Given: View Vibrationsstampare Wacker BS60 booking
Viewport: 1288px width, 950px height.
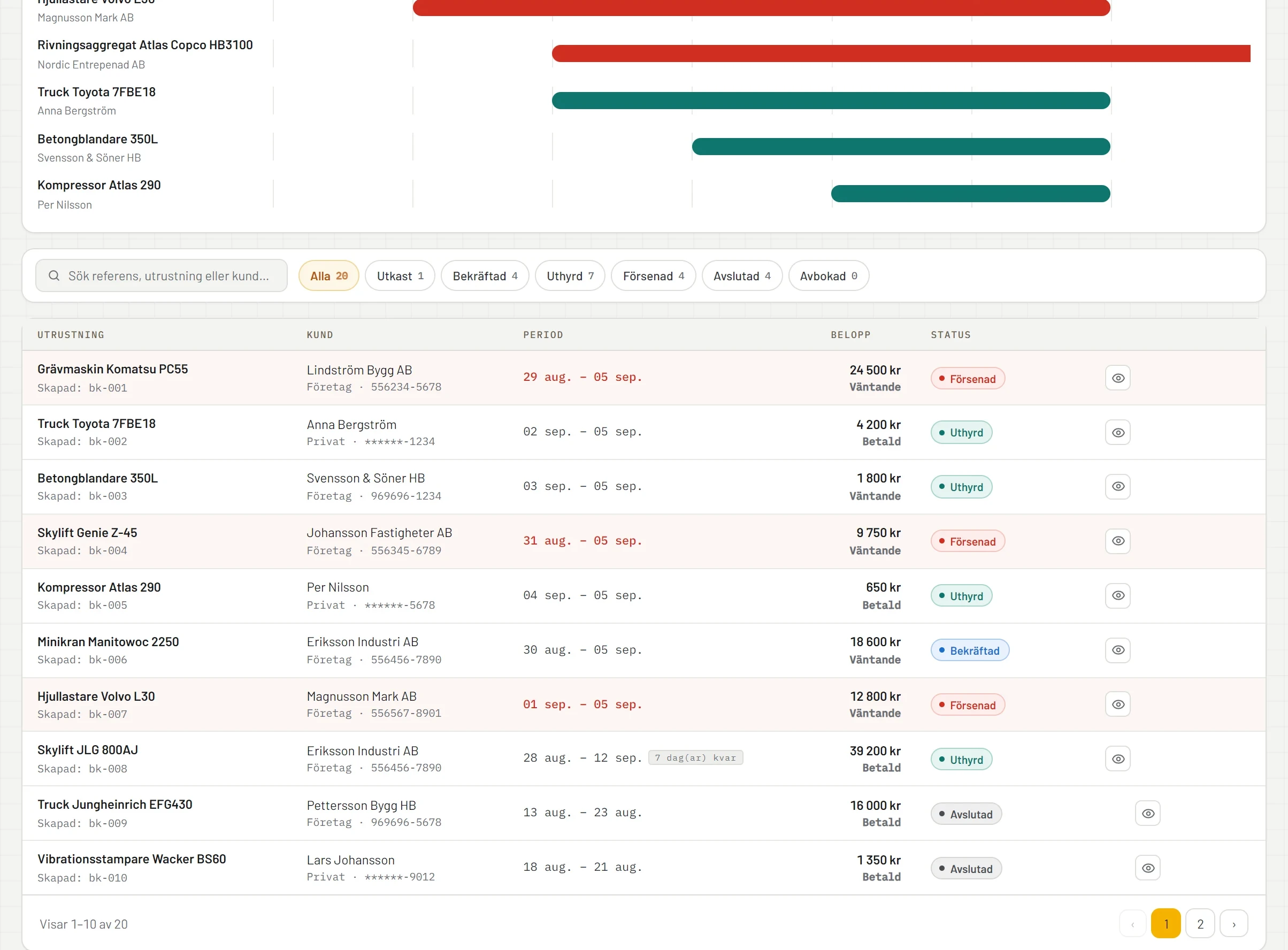Looking at the screenshot, I should coord(1148,868).
